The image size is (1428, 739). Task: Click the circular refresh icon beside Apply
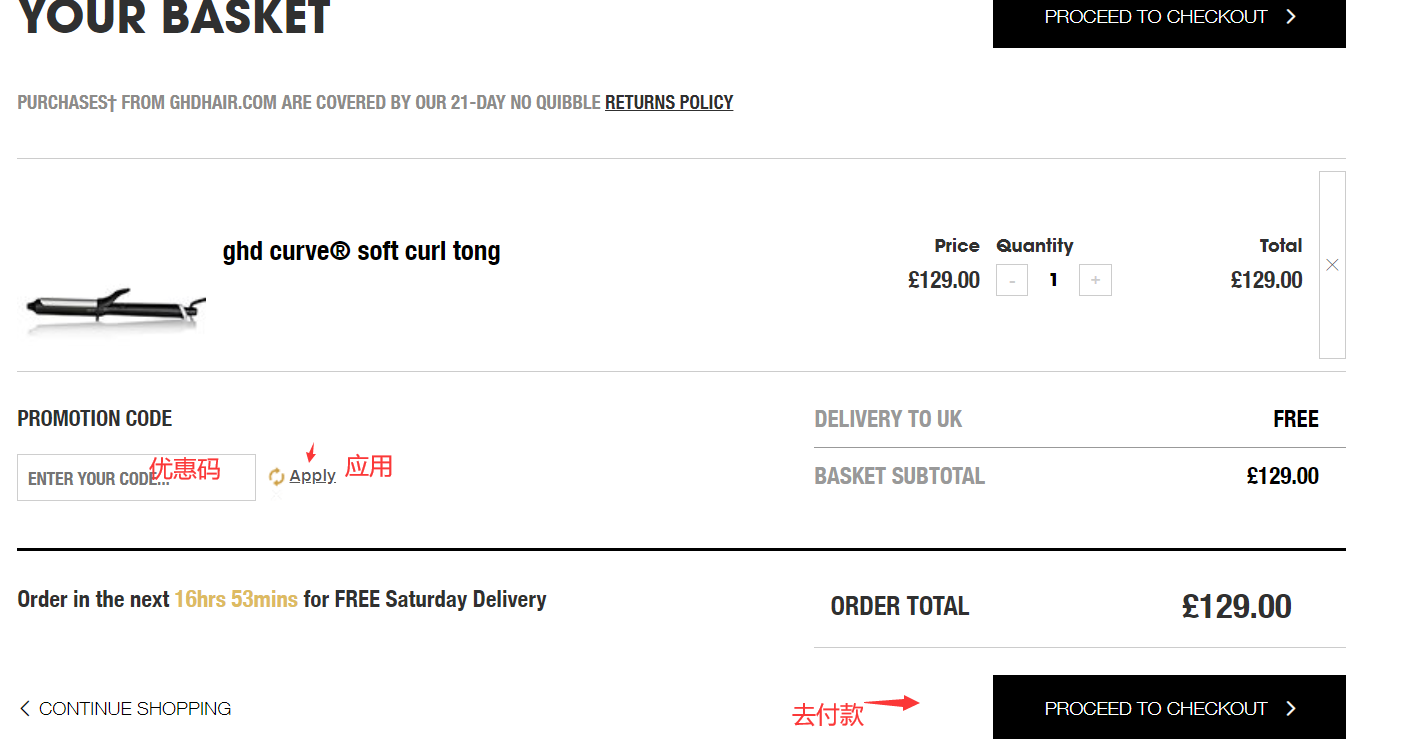pyautogui.click(x=276, y=477)
